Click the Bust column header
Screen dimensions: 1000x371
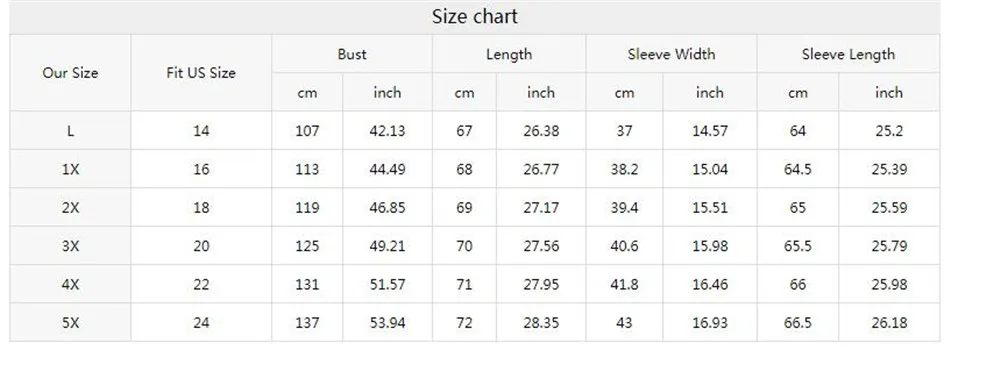click(x=352, y=54)
